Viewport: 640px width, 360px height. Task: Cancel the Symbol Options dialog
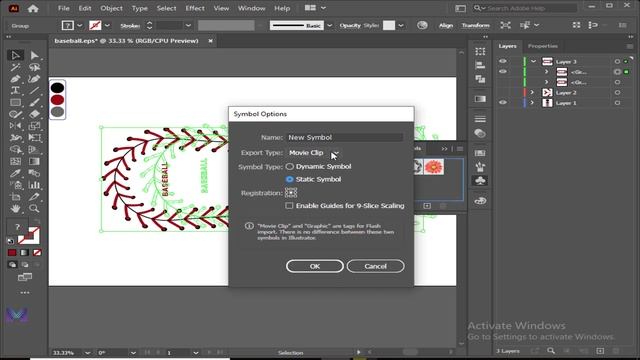click(376, 266)
